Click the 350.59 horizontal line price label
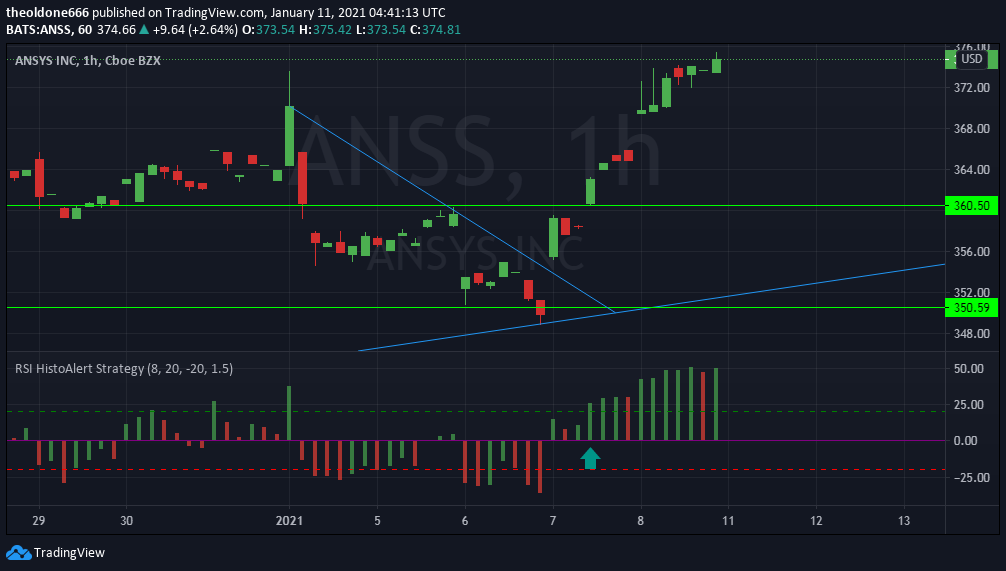The image size is (1006, 571). [x=971, y=308]
